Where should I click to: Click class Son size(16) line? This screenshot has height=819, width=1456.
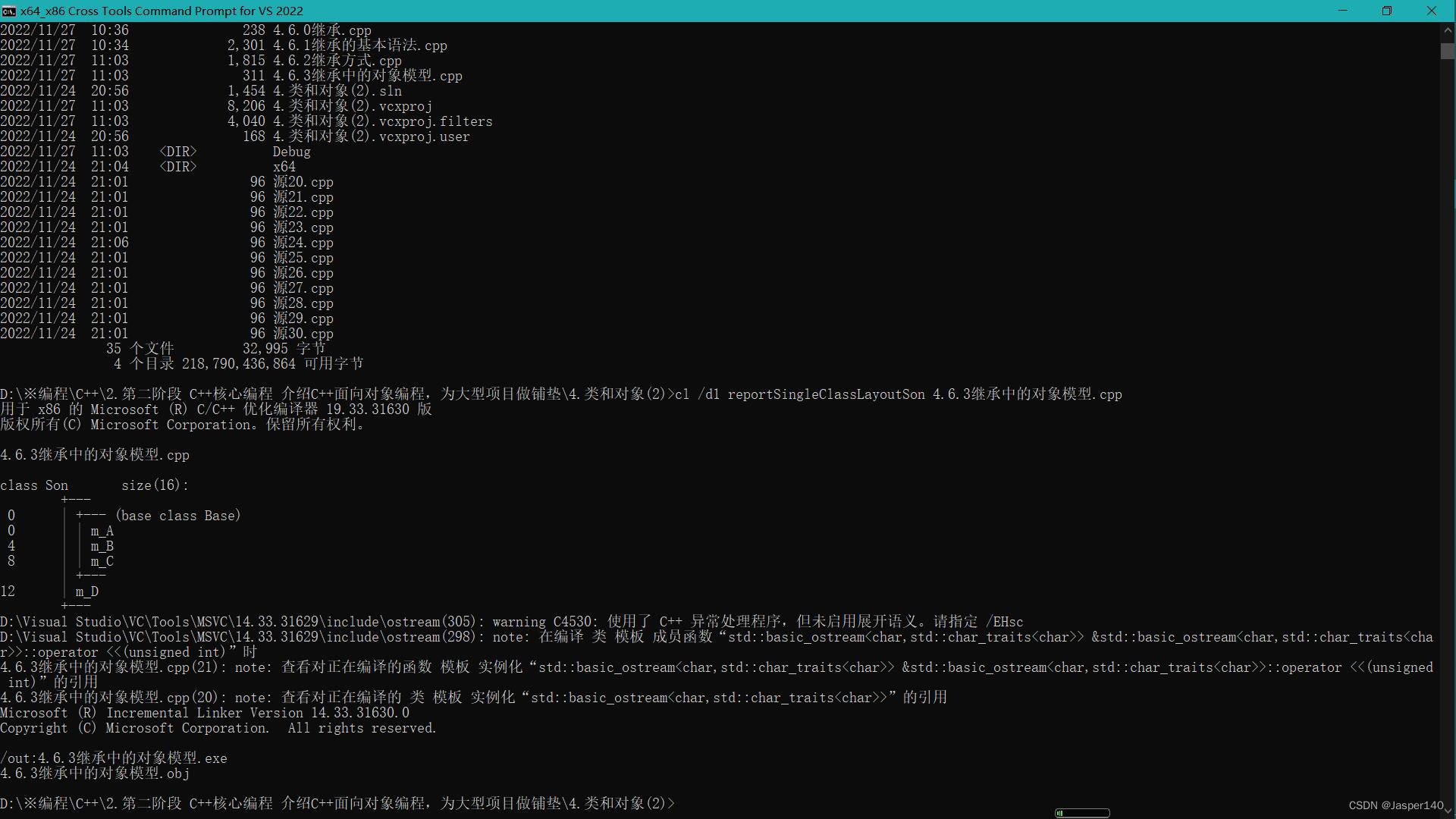pyautogui.click(x=95, y=485)
